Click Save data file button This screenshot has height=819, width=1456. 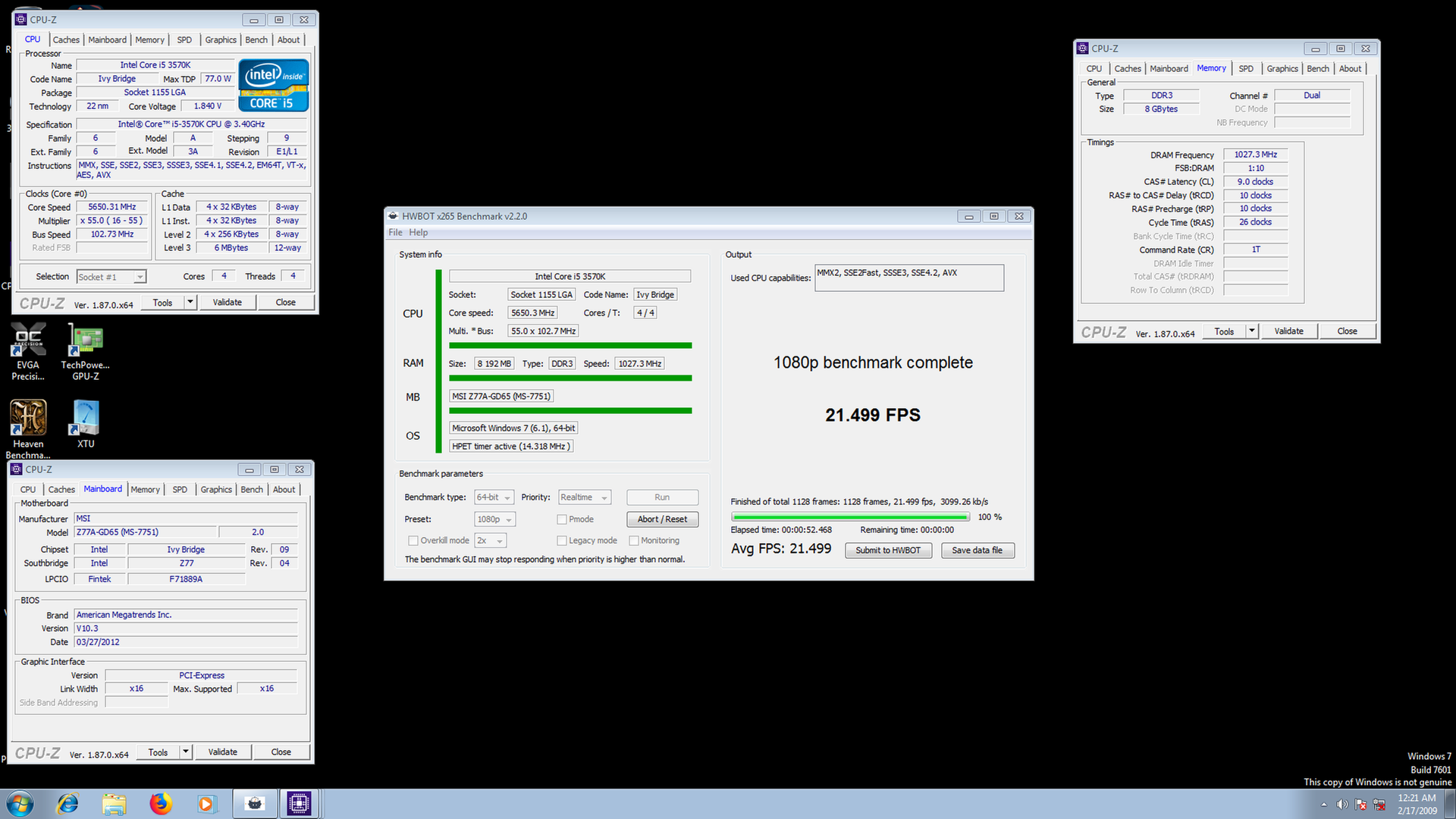977,551
